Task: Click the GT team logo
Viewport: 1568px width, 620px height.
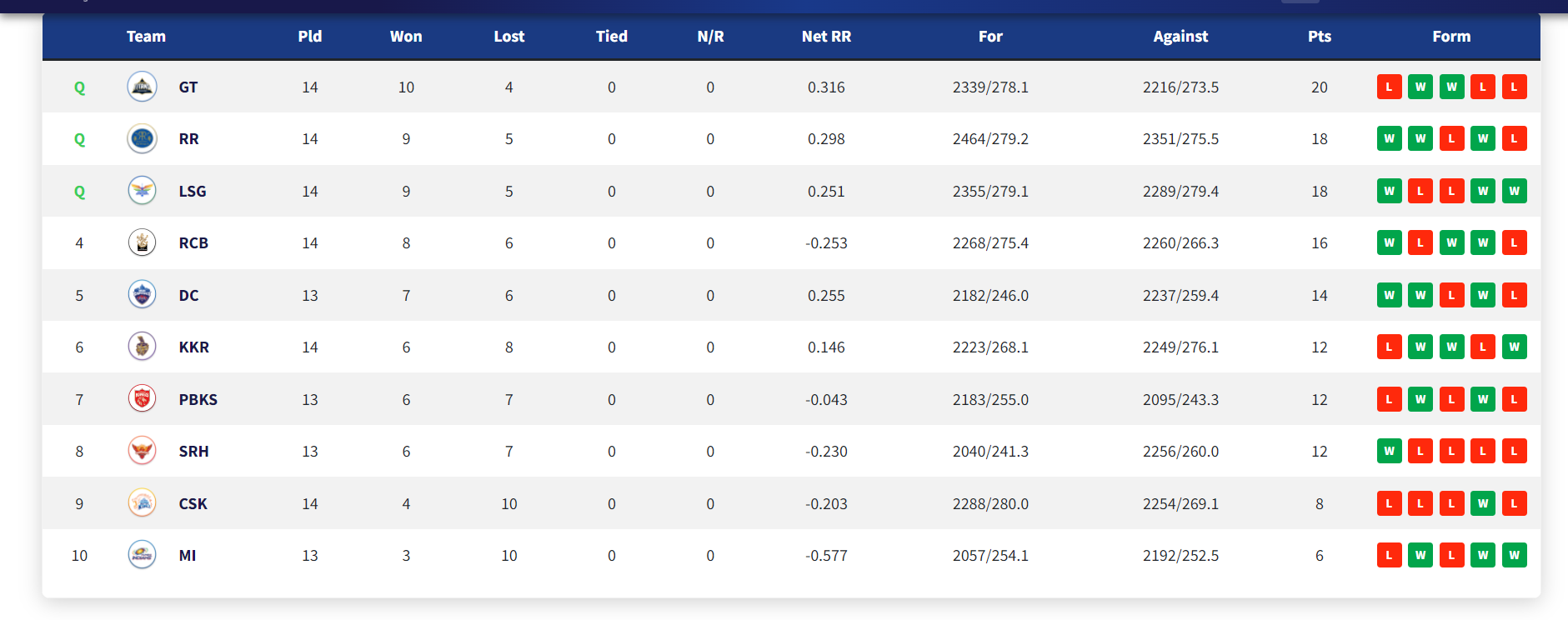Action: (142, 87)
